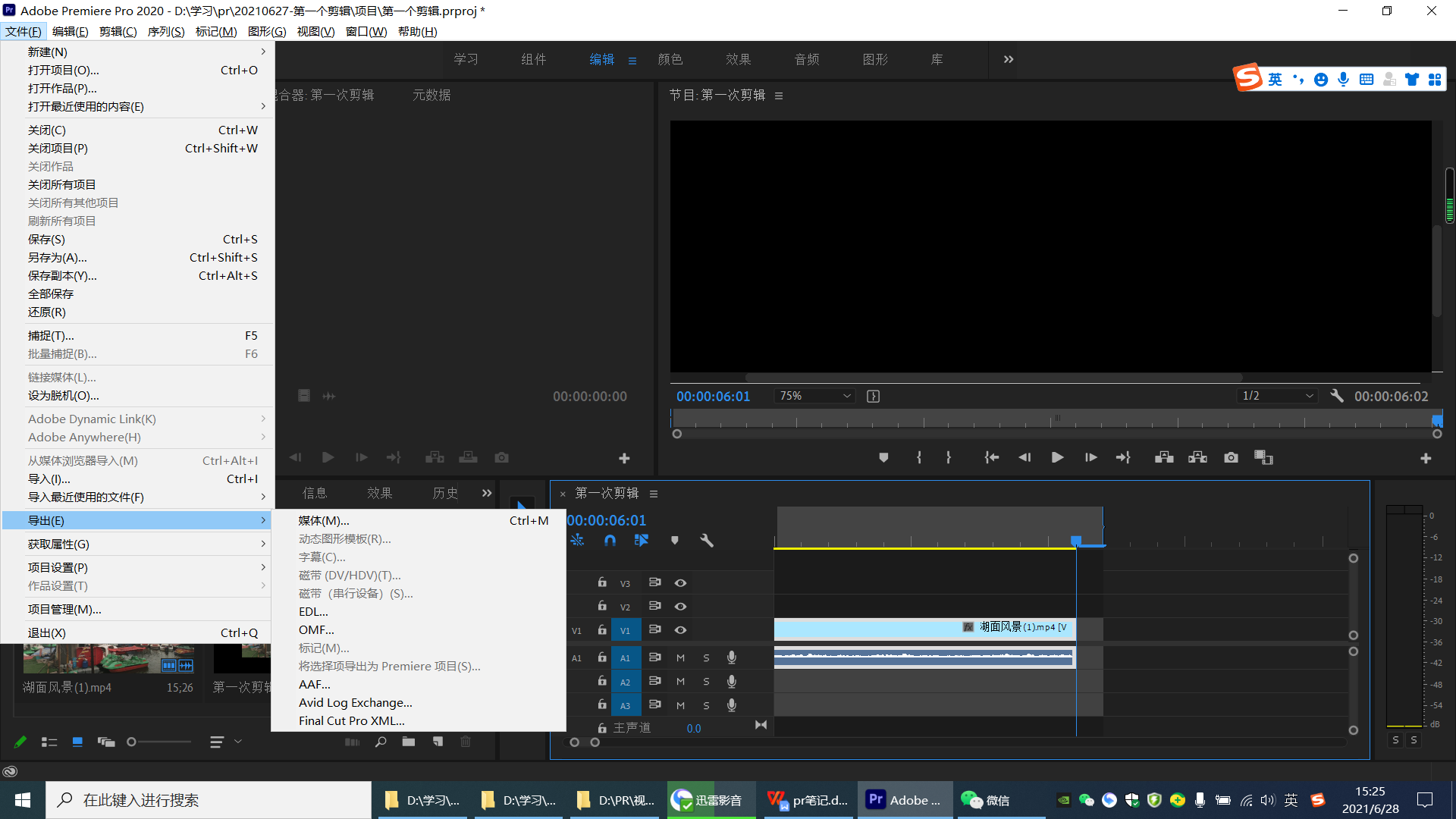Toggle timeline snap magnet icon

610,540
